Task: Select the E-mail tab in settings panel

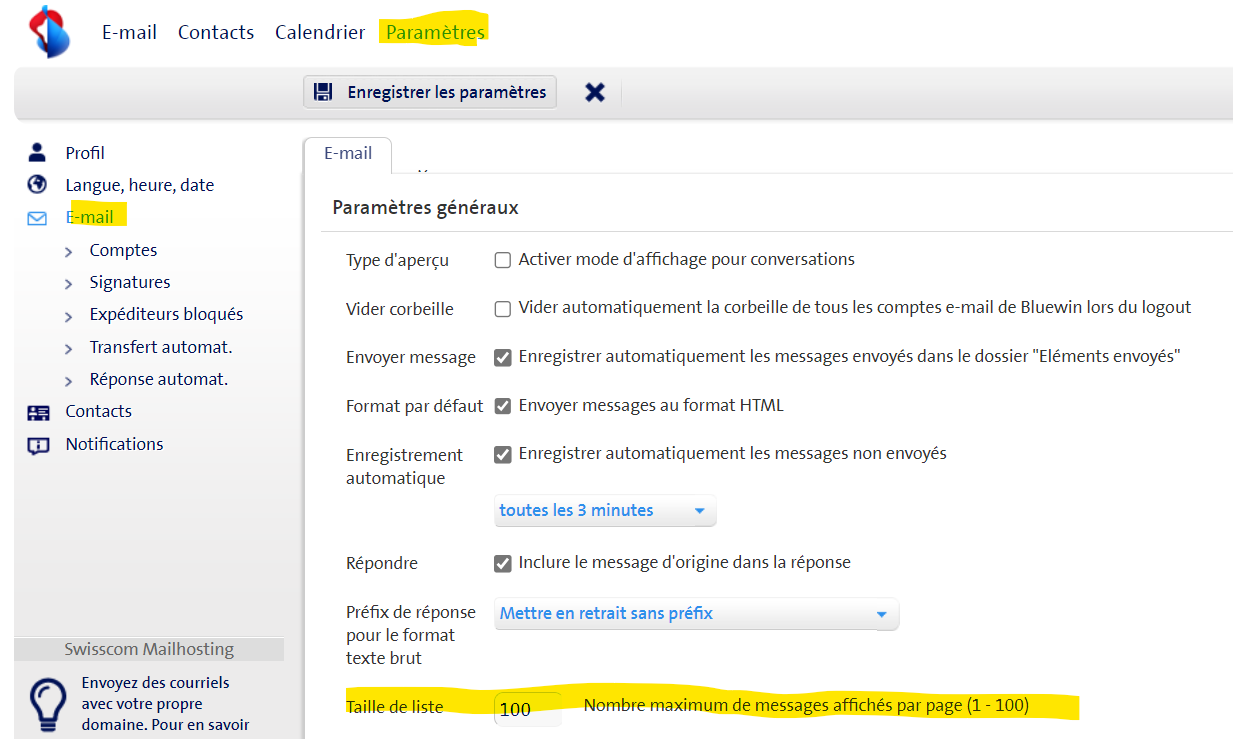Action: coord(348,154)
